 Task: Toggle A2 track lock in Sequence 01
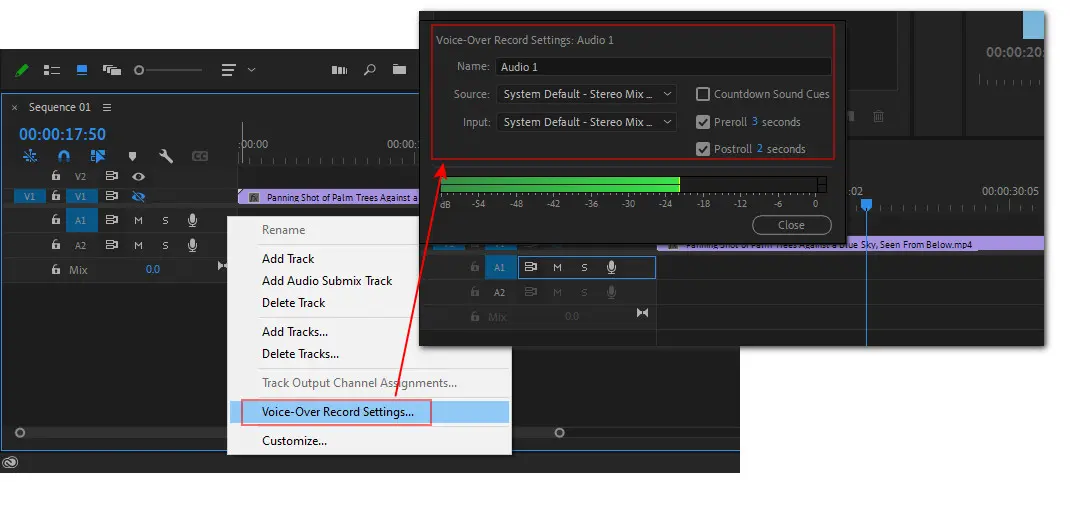pyautogui.click(x=56, y=245)
